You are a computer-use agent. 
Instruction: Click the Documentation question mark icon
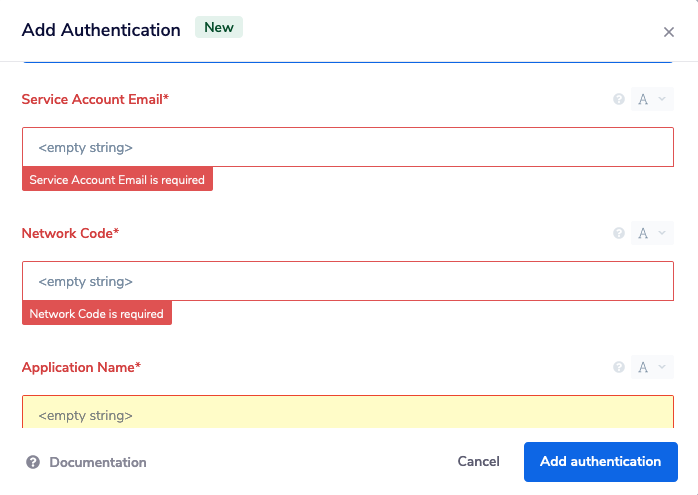[33, 462]
